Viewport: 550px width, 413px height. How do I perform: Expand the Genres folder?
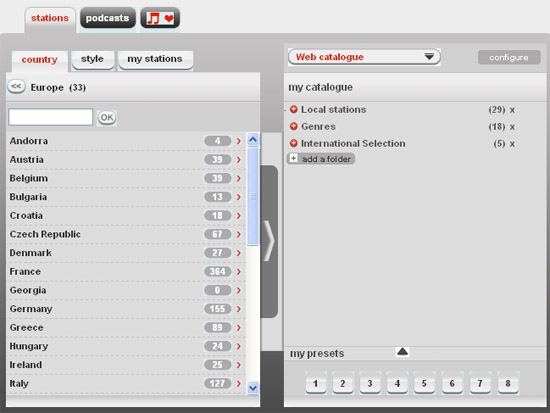[294, 126]
